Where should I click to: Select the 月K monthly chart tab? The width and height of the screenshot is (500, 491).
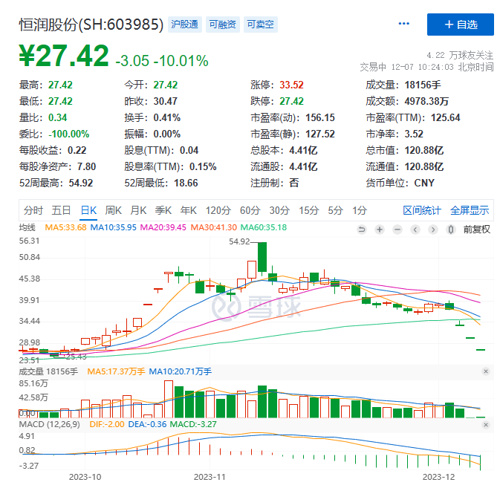click(x=138, y=210)
